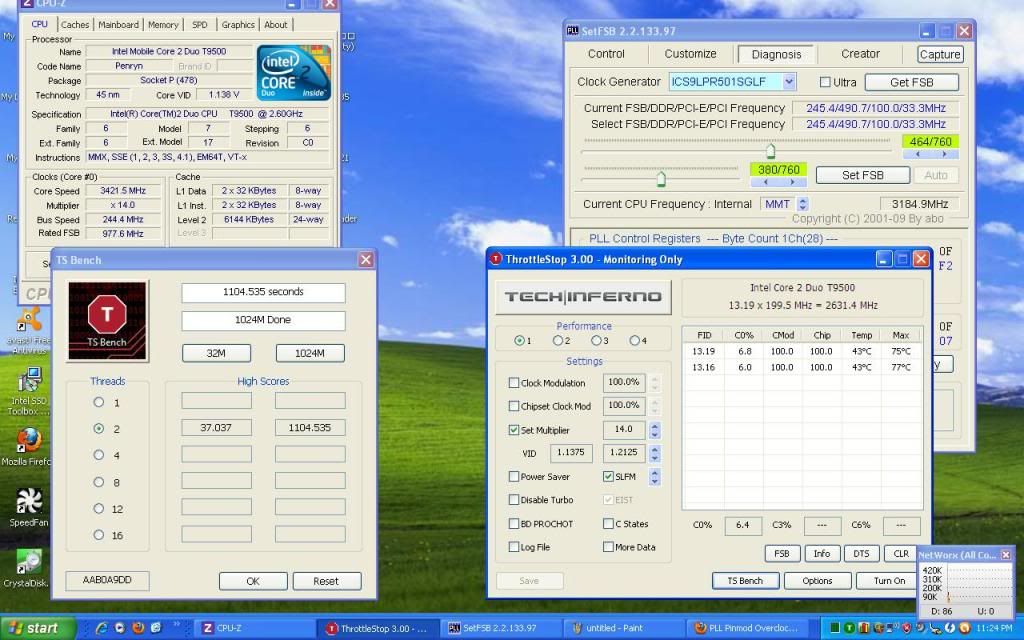The width and height of the screenshot is (1024, 640).
Task: Click the Internet Explorer quick launch icon
Action: pyautogui.click(x=101, y=628)
